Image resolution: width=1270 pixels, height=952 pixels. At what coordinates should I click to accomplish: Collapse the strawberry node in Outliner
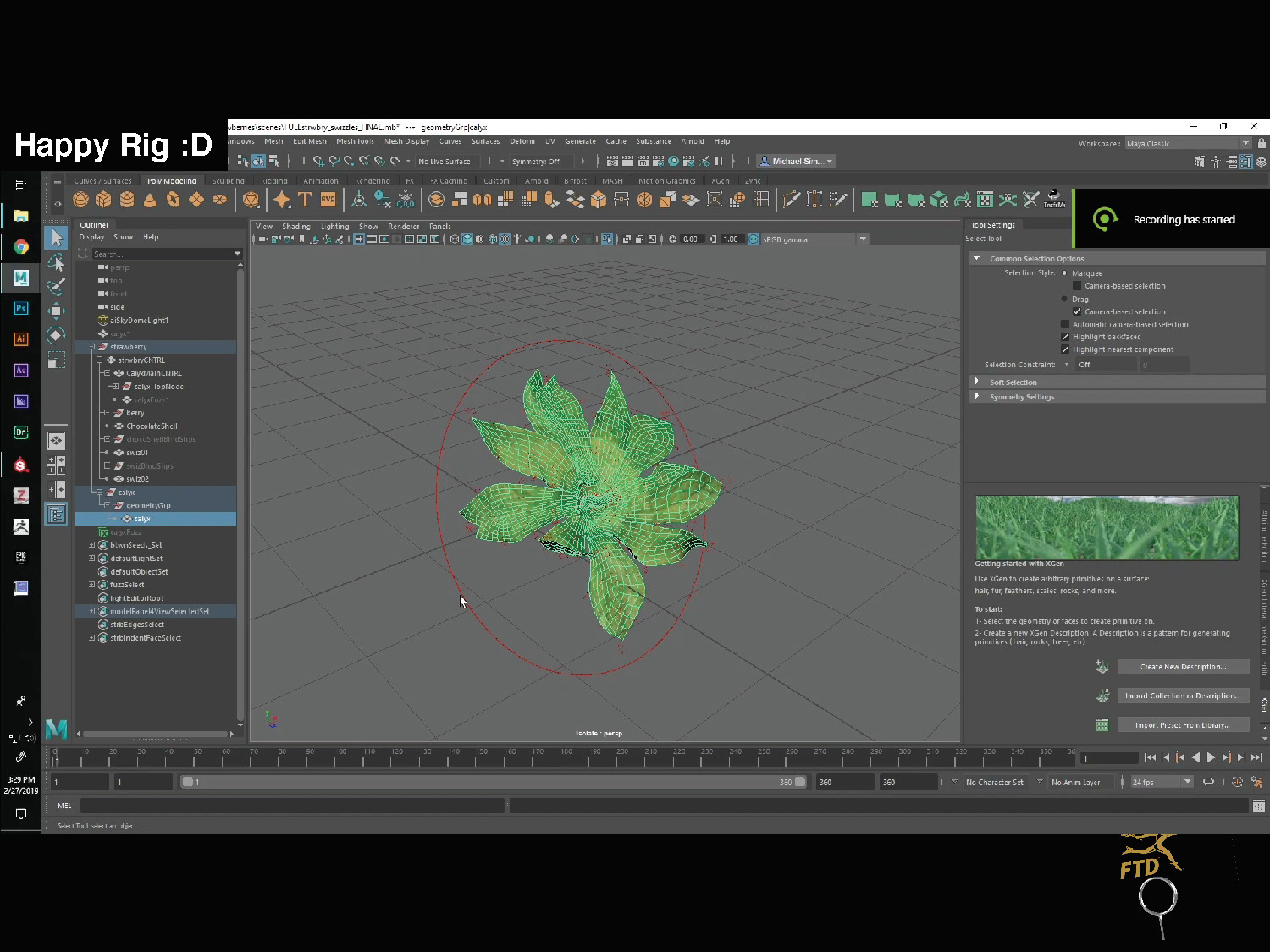91,347
